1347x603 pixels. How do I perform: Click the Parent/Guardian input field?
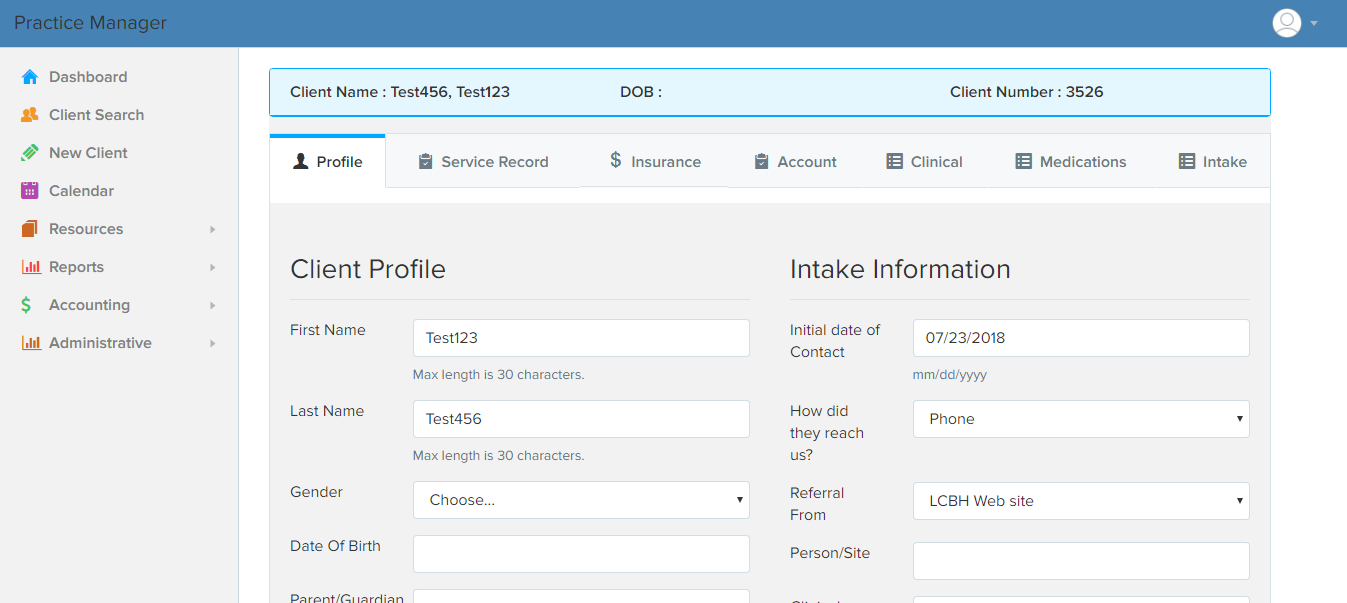581,596
